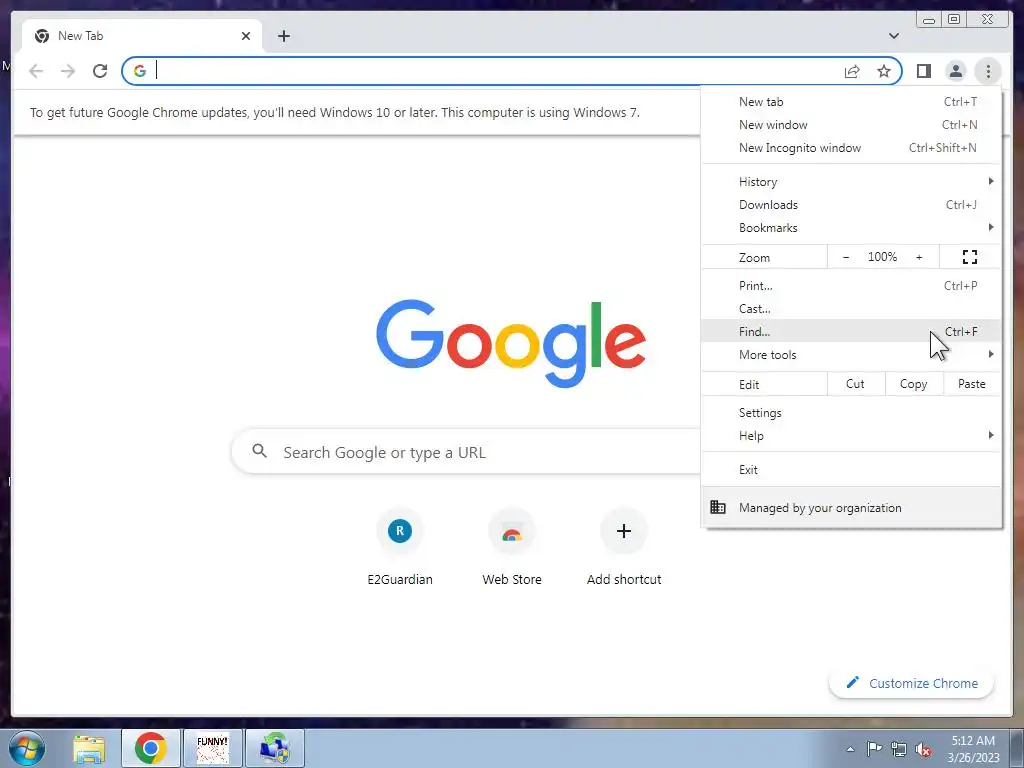Reload the page with the refresh icon
This screenshot has height=768, width=1024.
tap(100, 71)
